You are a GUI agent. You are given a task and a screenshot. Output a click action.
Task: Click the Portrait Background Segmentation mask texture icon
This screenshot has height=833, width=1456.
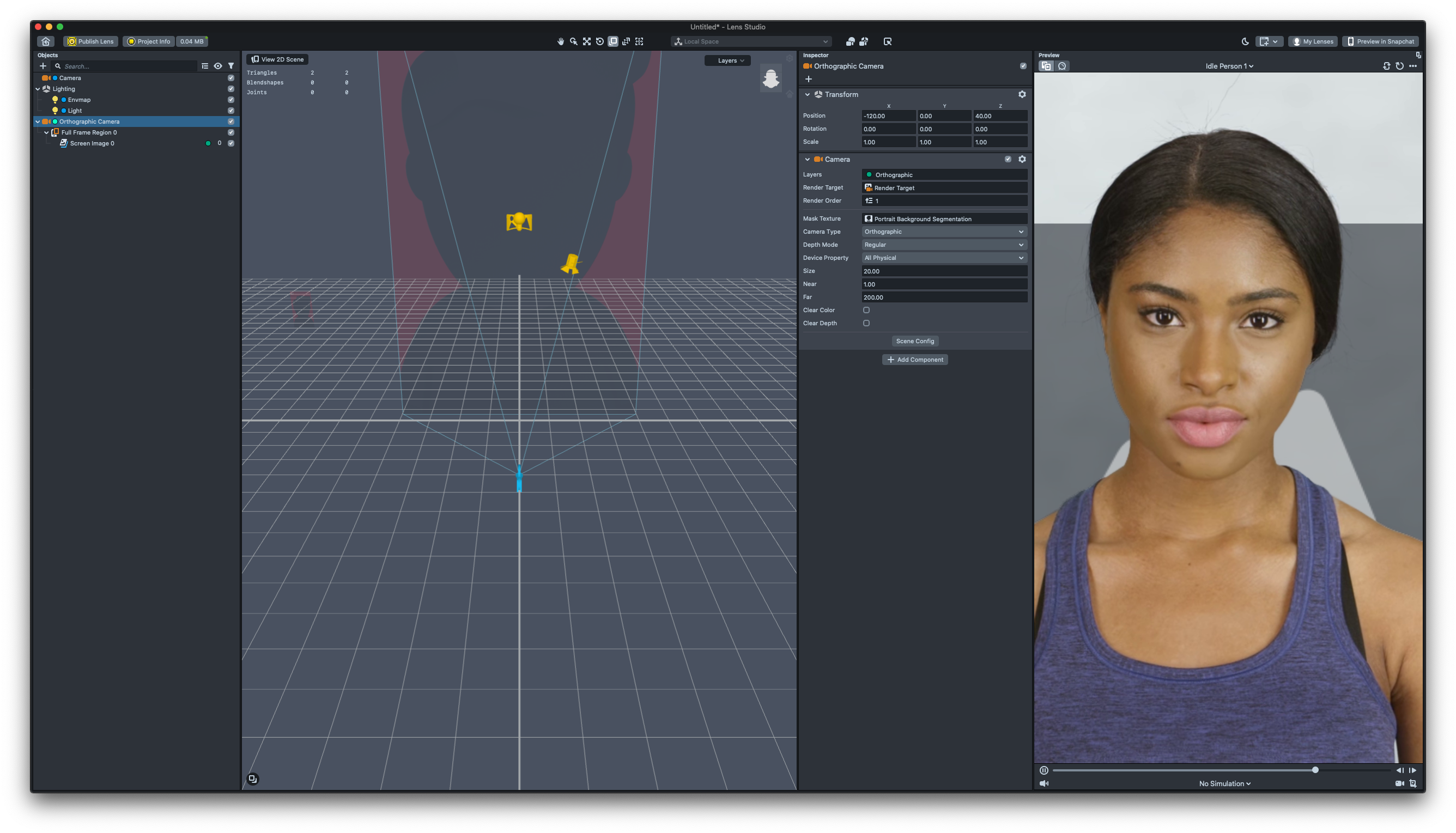pyautogui.click(x=868, y=219)
